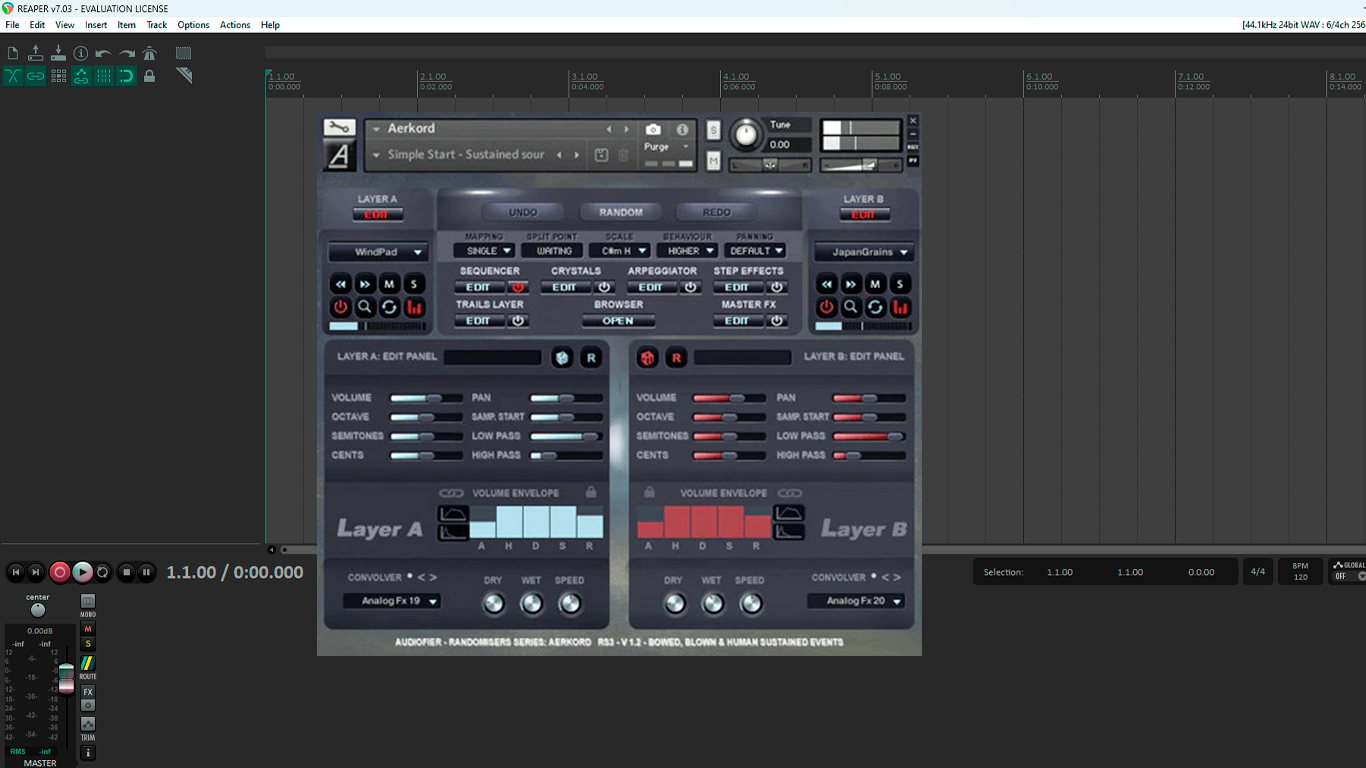
Task: Click the Kontakt instrument M mute button
Action: click(x=713, y=160)
